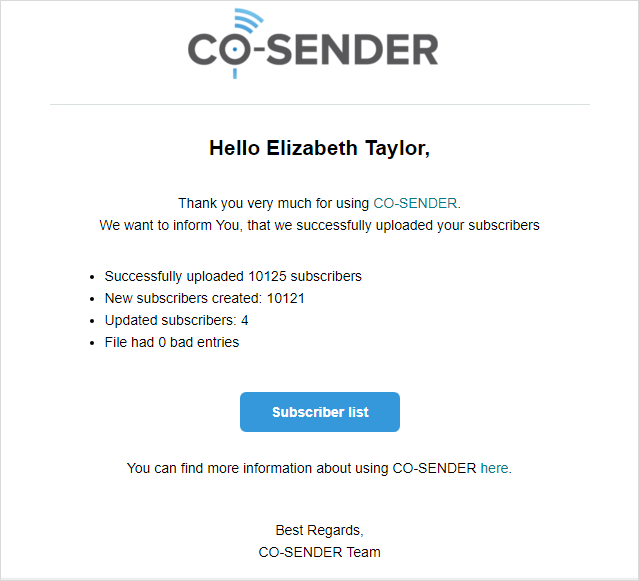Click the CO-SENDER logo image
The image size is (639, 581).
(313, 44)
